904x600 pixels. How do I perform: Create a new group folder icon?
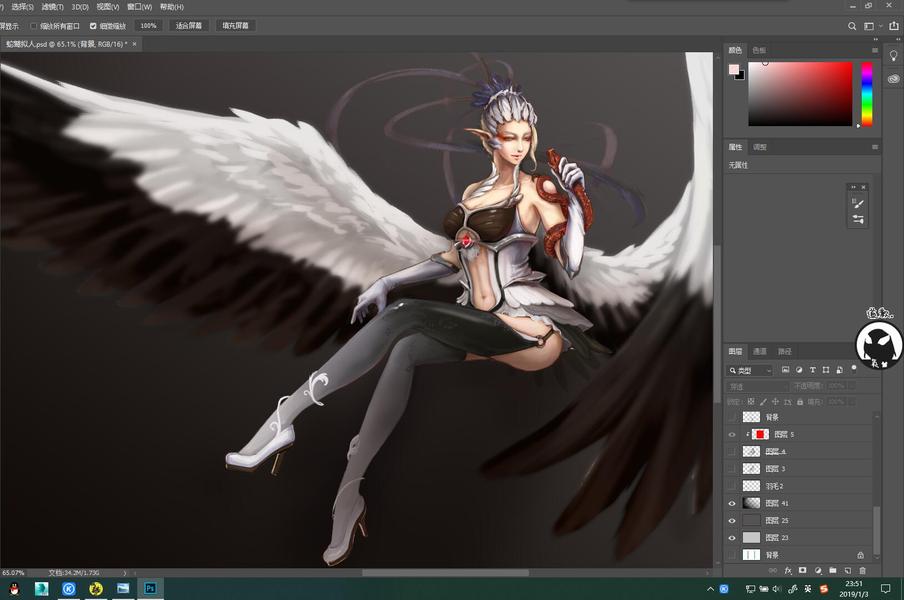coord(833,571)
